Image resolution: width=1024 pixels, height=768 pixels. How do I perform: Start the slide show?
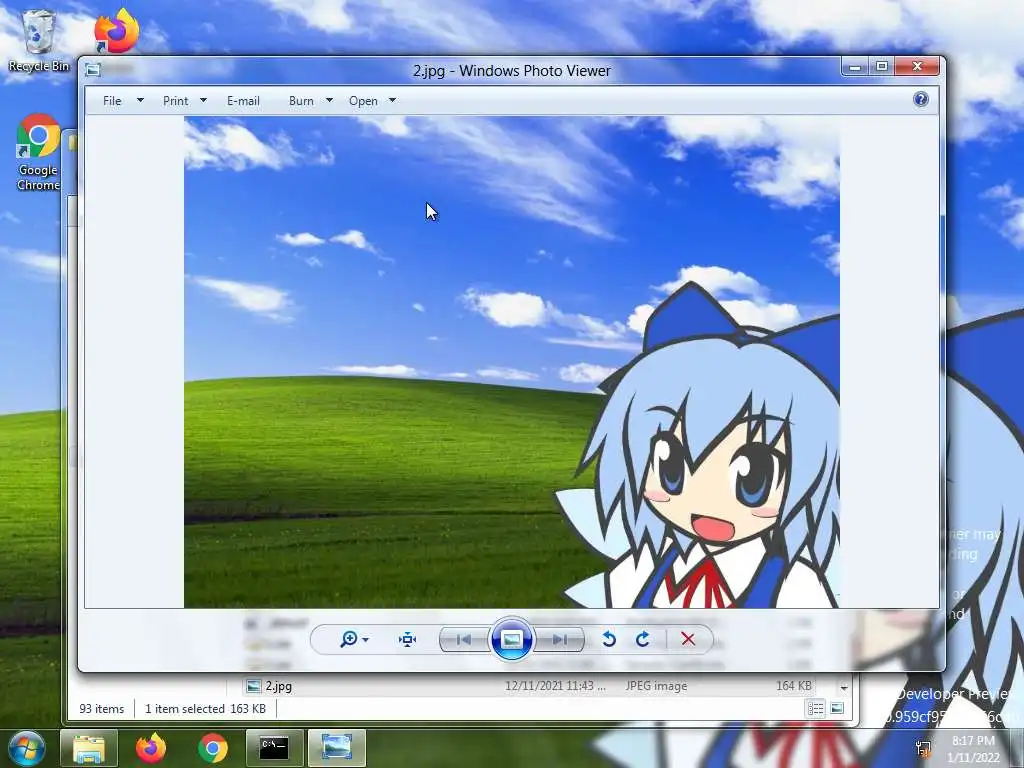pos(511,639)
